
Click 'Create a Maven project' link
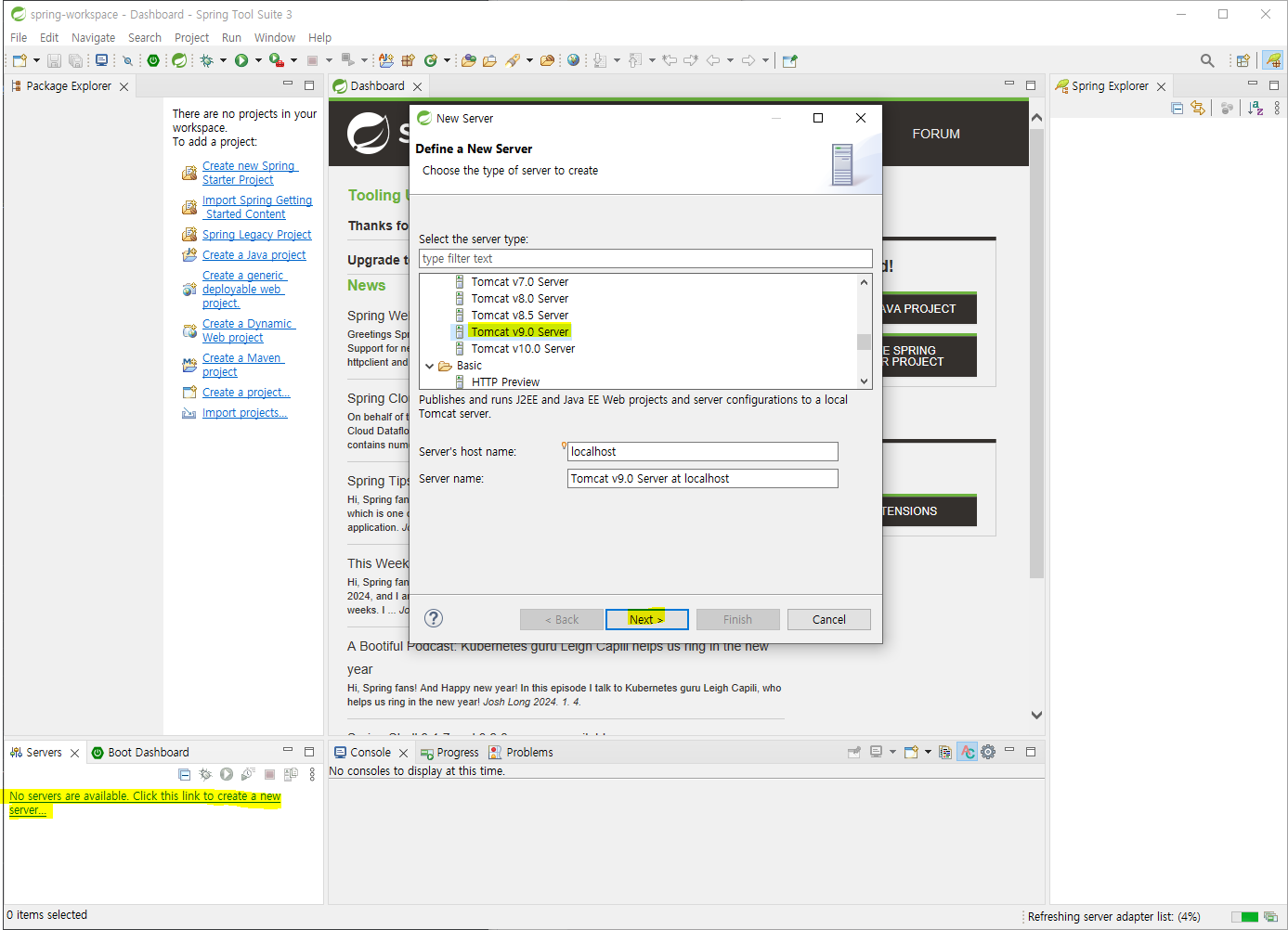(242, 365)
